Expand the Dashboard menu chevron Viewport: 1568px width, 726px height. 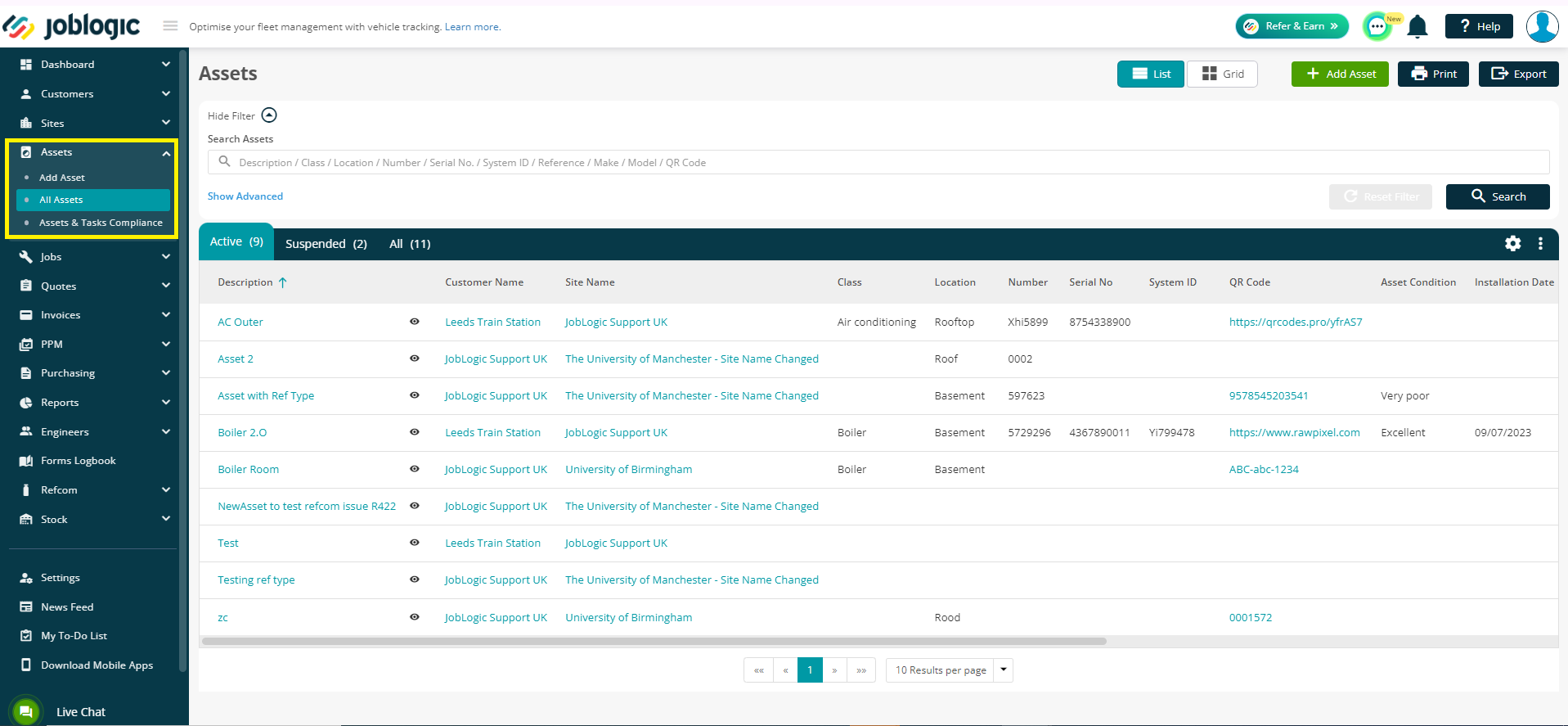click(166, 65)
